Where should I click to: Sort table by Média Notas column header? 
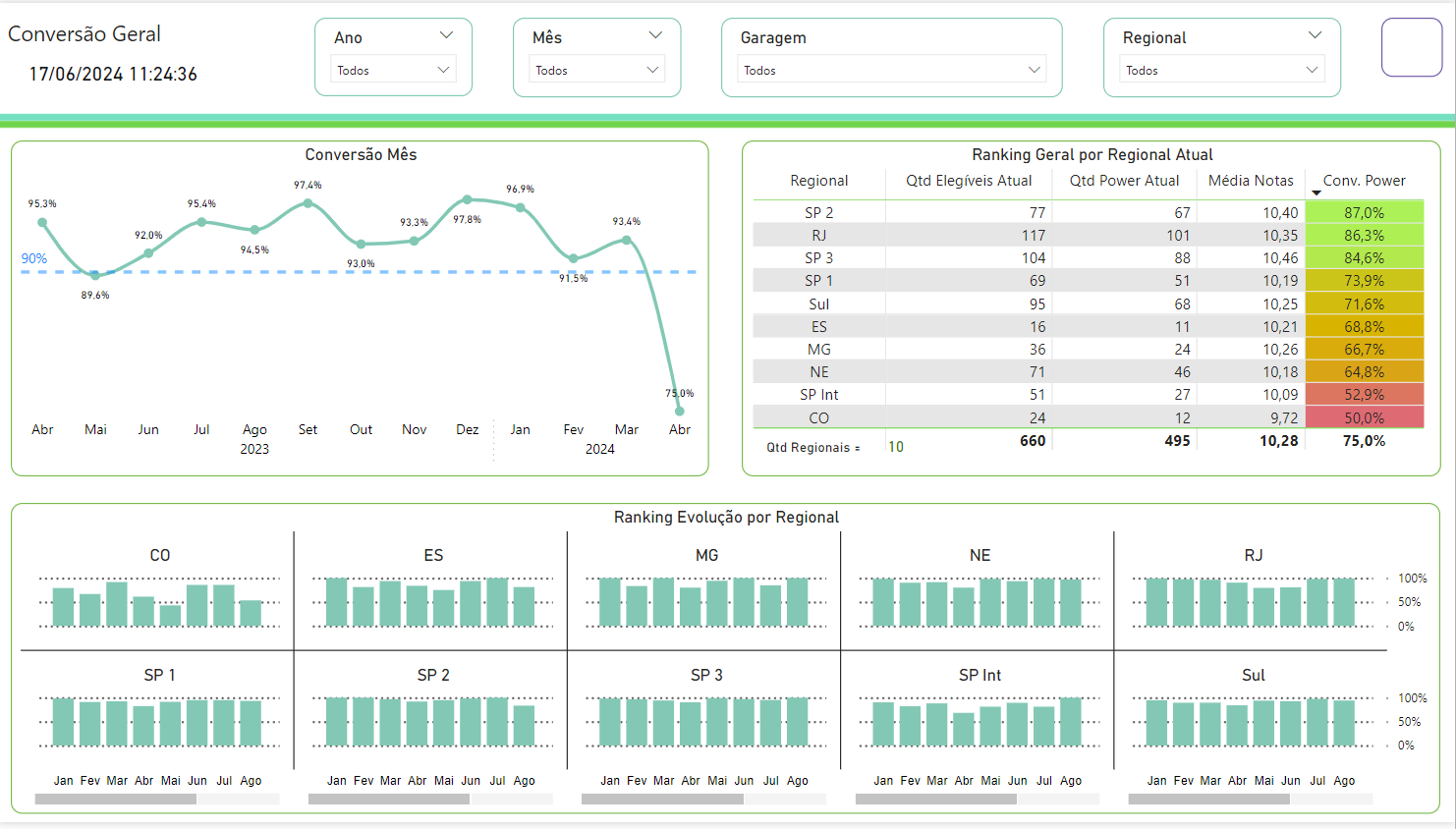point(1250,181)
